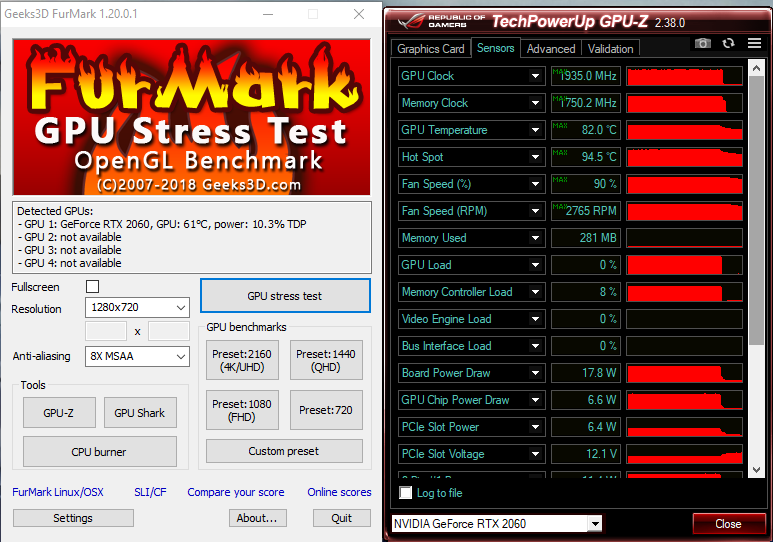Open the CPU burner tool
This screenshot has width=773, height=542.
(100, 452)
